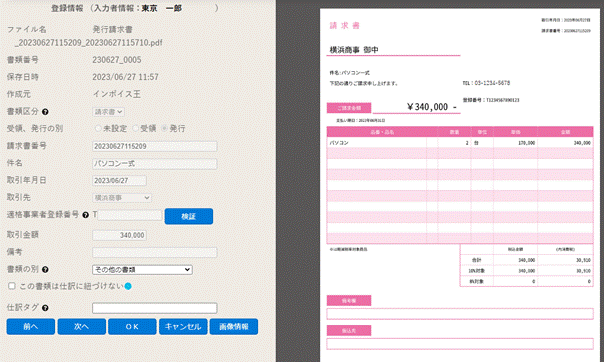Click the キャンセル button

pyautogui.click(x=183, y=327)
